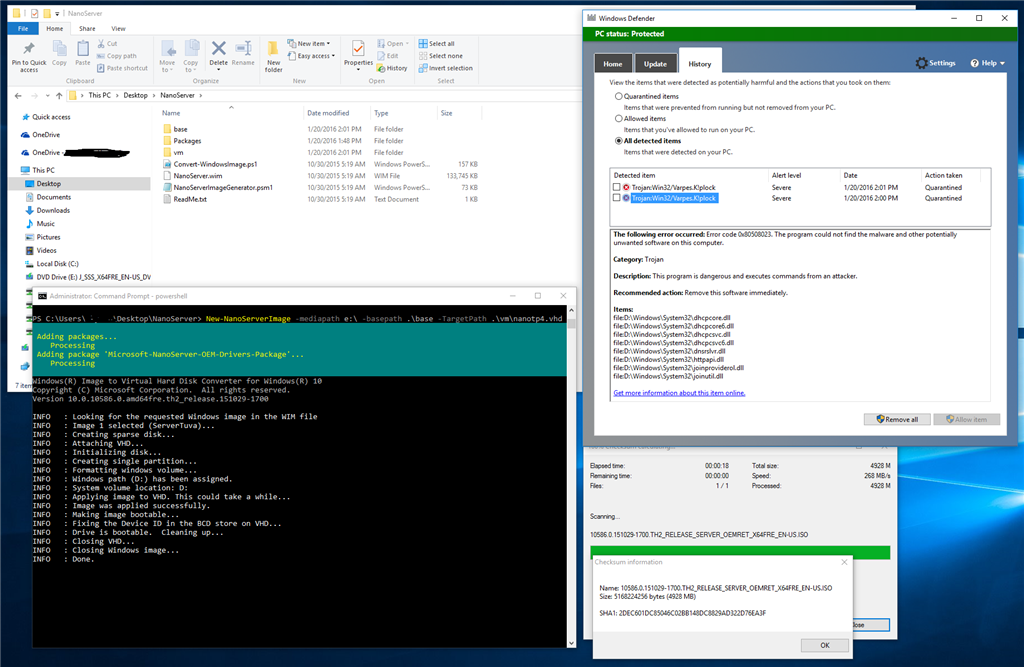Click OK in Checksum information dialog
Screen dimensions: 1024x667
pos(824,645)
